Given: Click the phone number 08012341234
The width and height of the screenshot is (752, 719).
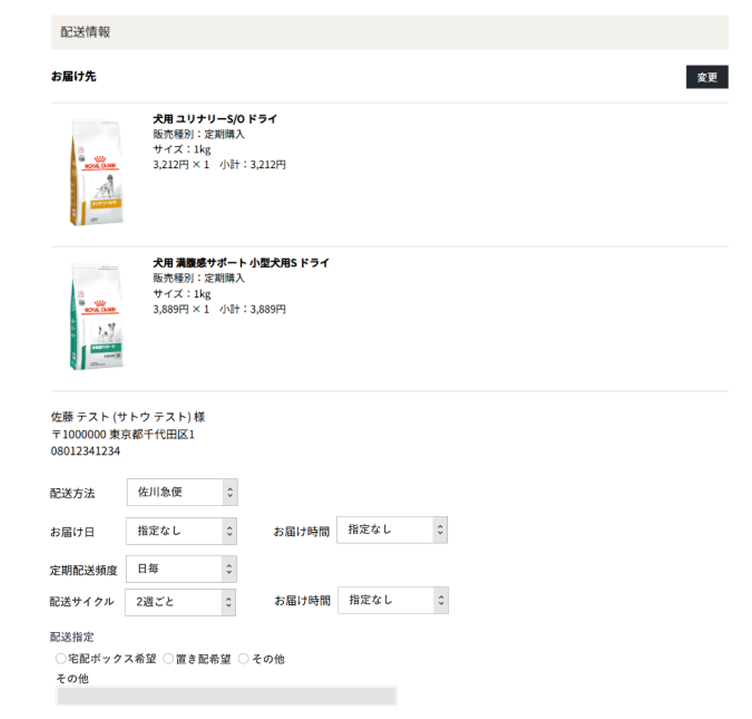Looking at the screenshot, I should 86,451.
